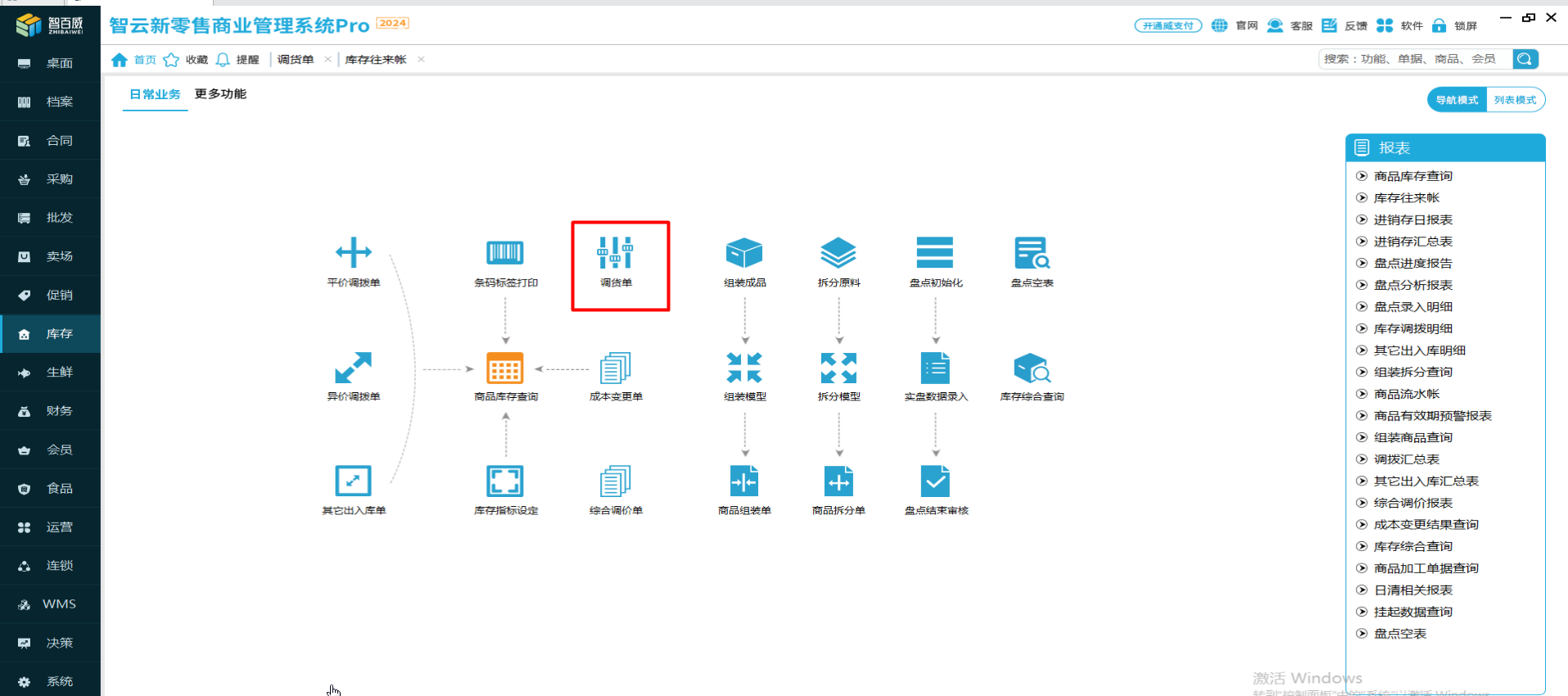Select the 组装成品 box icon

tap(743, 254)
